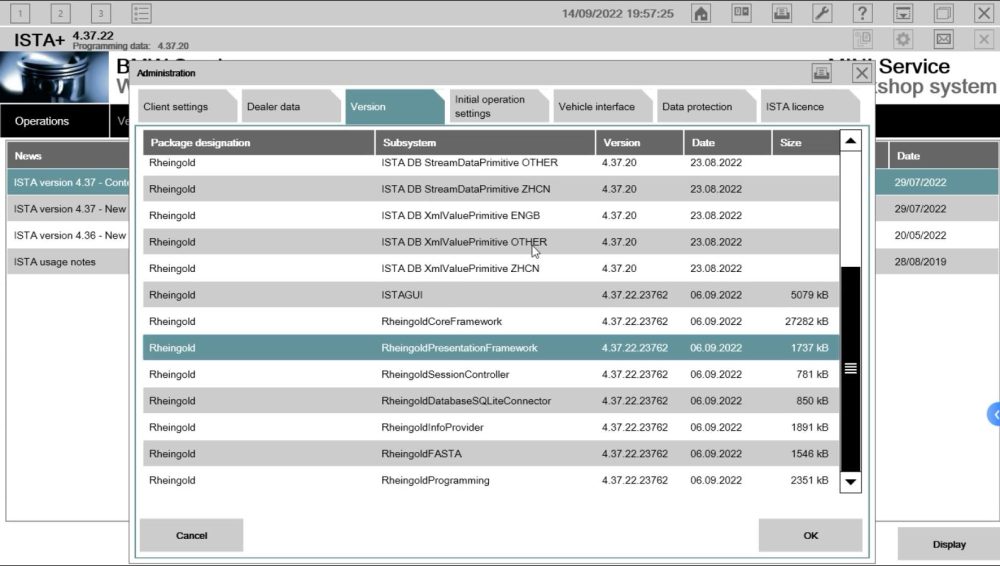
Task: Click the Operations tab in main window
Action: pos(55,121)
